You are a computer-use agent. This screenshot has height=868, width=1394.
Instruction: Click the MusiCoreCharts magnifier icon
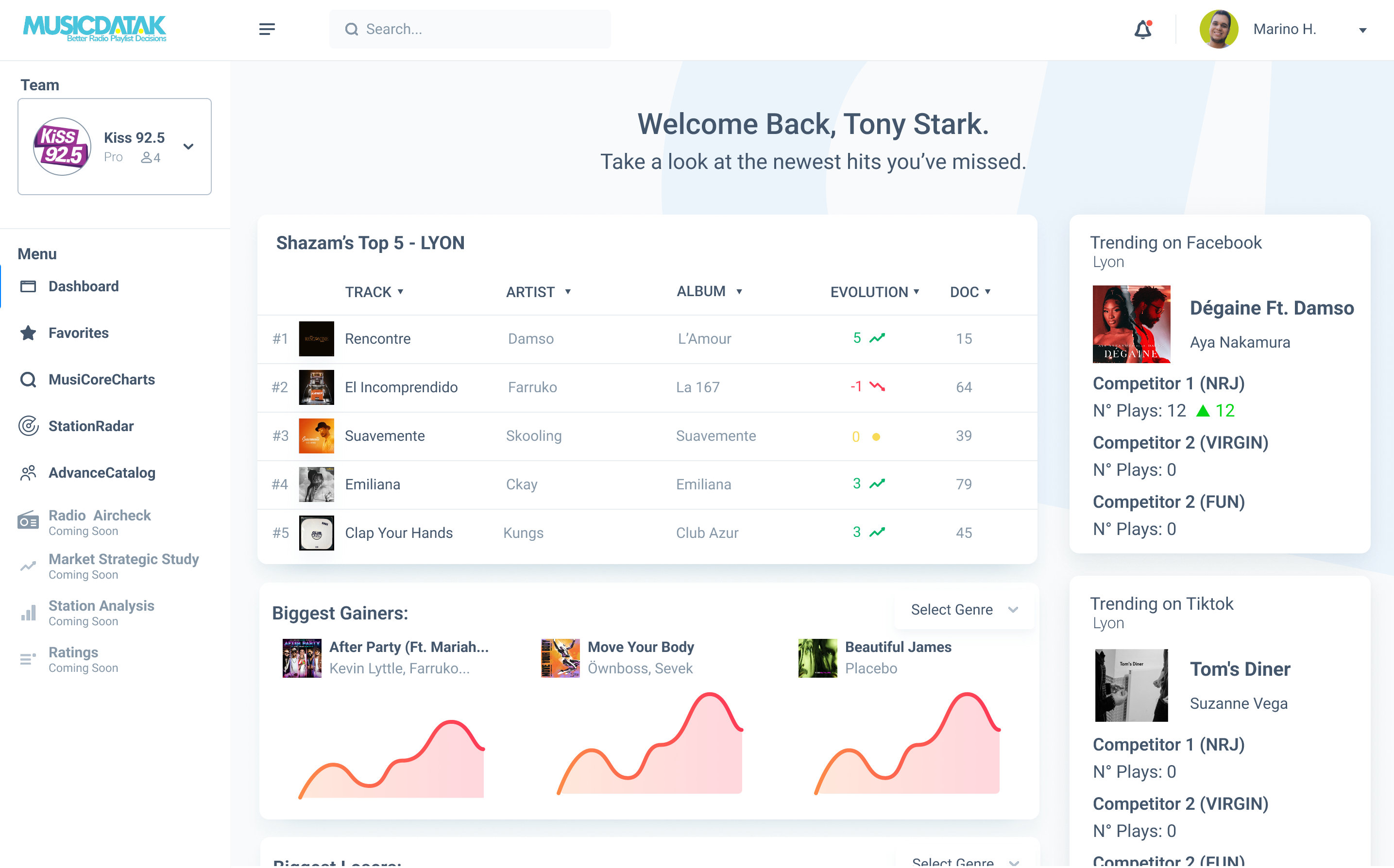tap(28, 380)
